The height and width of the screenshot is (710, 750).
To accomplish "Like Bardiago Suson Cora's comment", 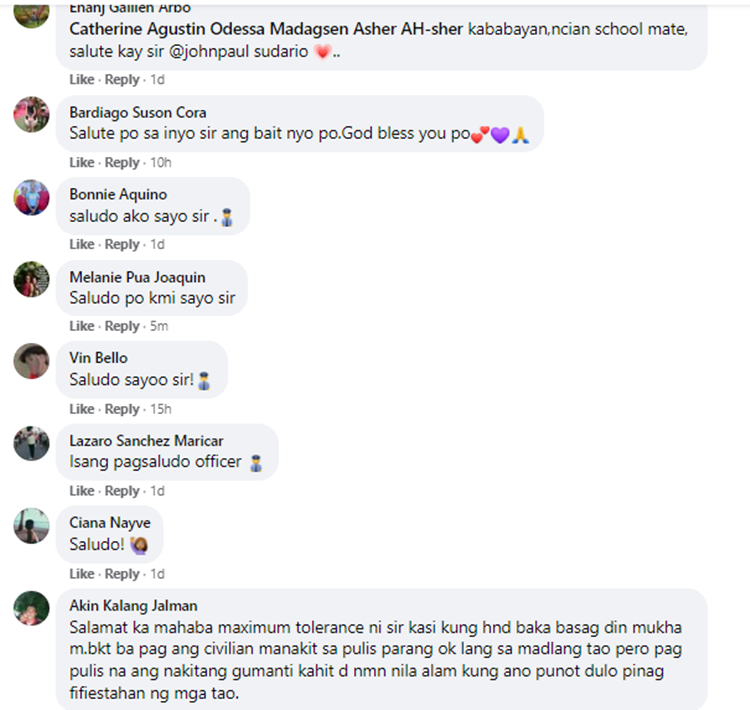I will click(82, 163).
